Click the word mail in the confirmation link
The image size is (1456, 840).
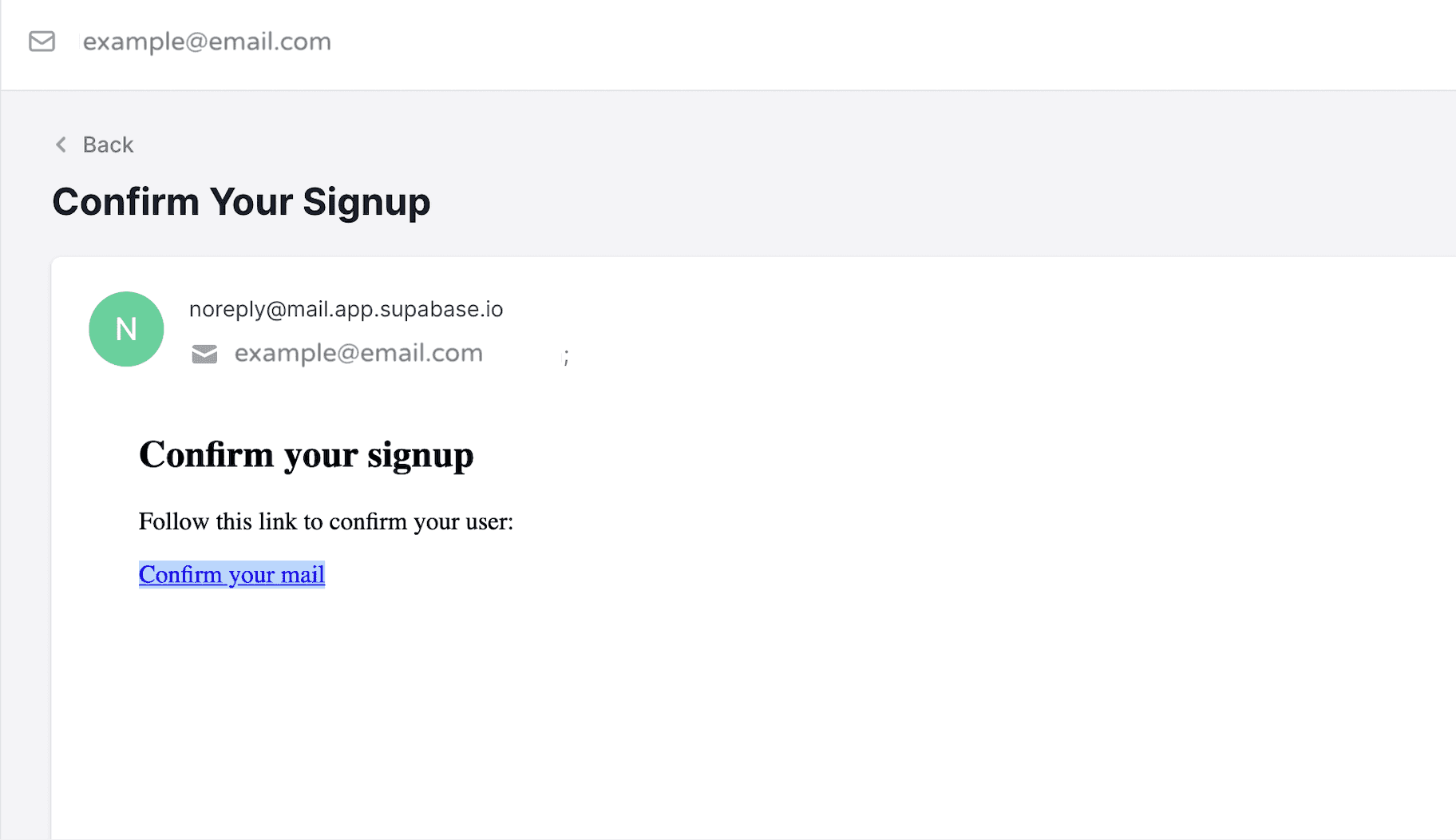click(x=300, y=574)
